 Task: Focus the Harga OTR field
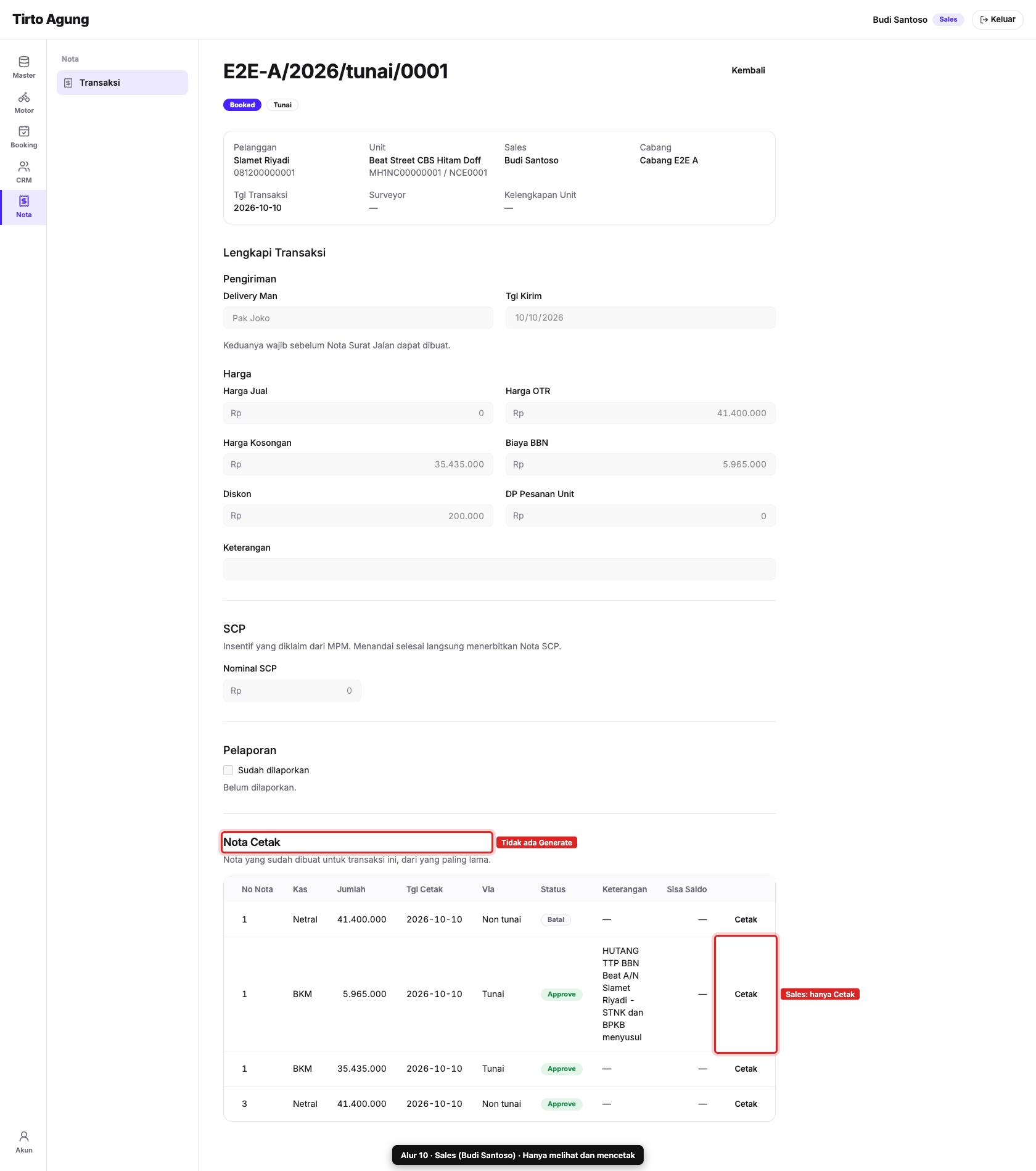coord(640,413)
